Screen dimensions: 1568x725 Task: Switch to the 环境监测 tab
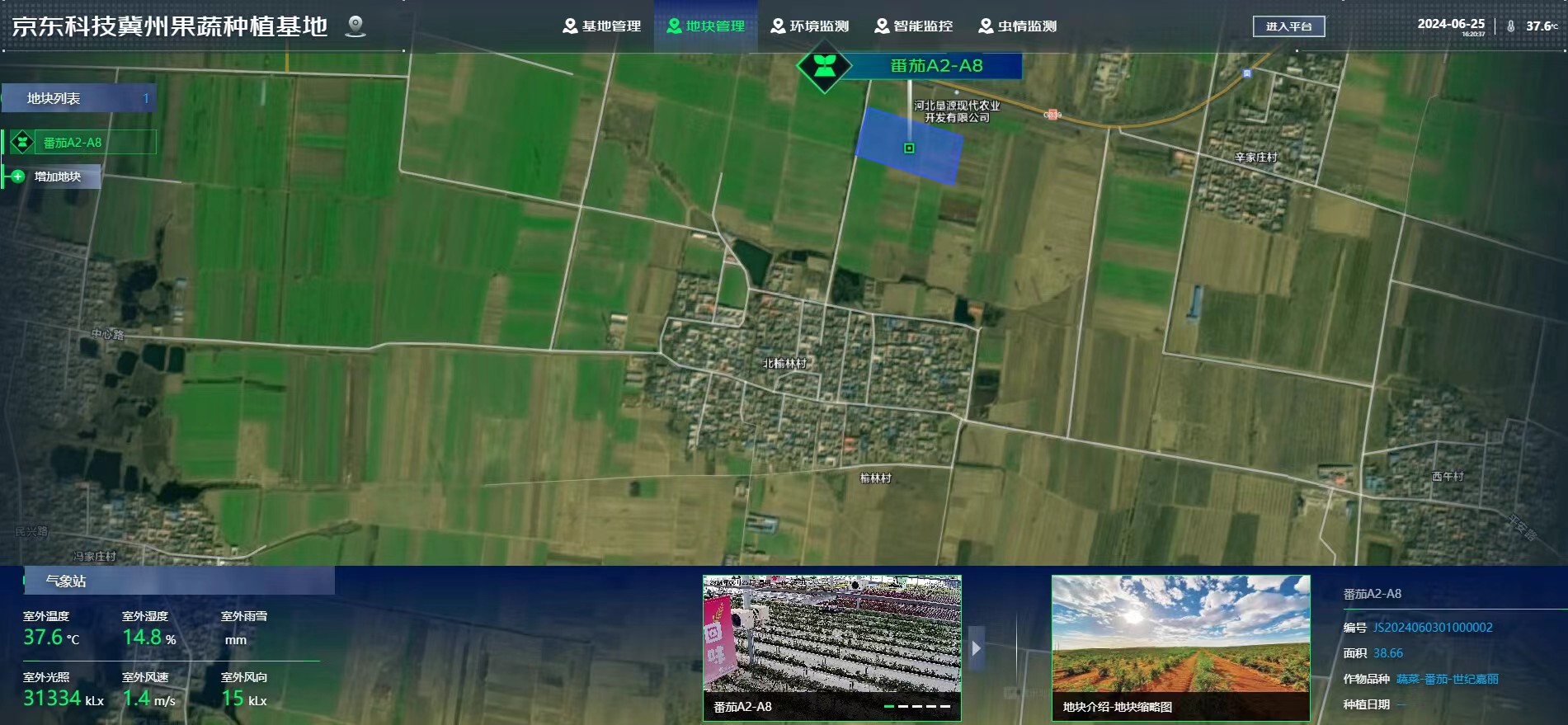click(x=809, y=26)
